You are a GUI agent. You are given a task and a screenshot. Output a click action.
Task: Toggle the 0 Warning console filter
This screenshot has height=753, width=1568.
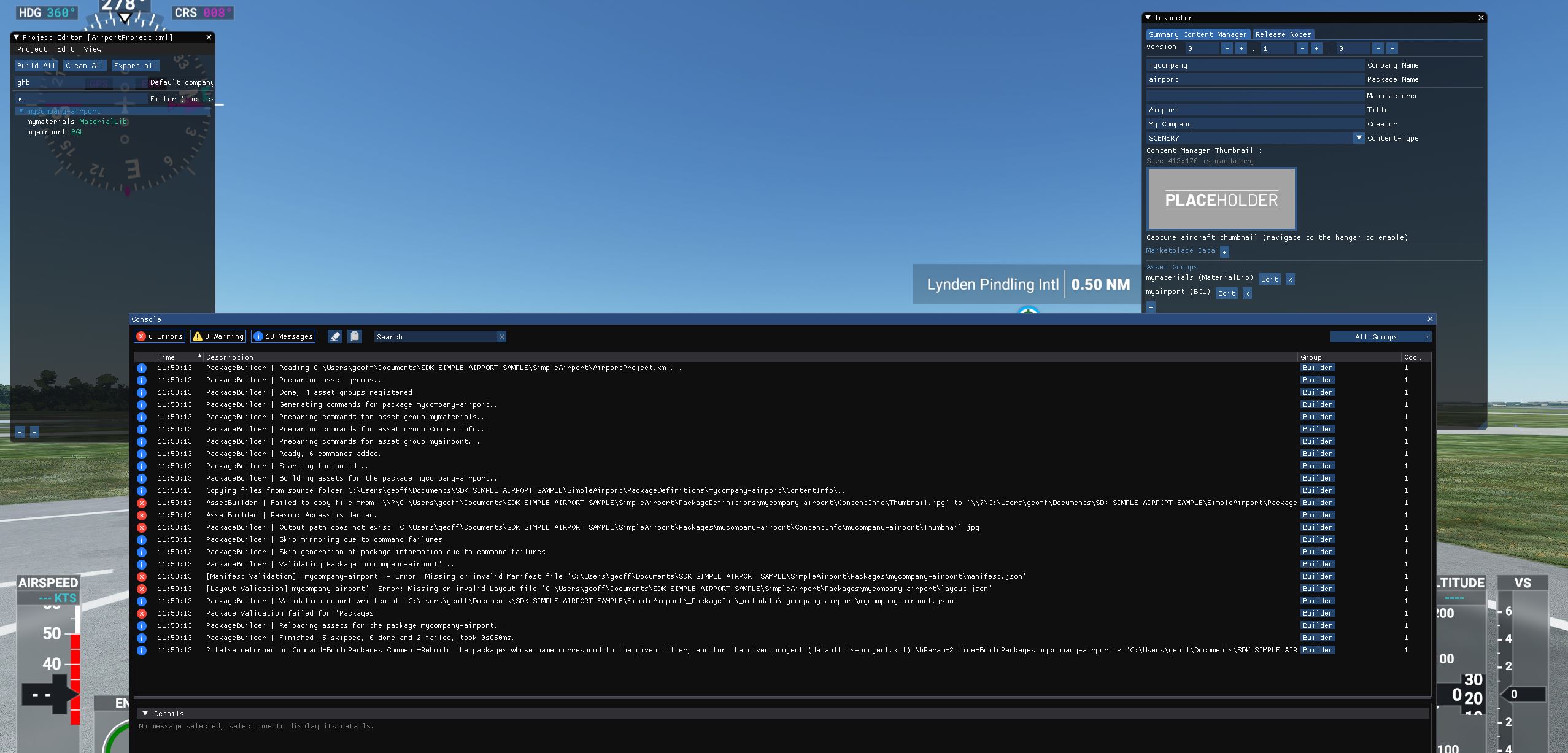pyautogui.click(x=218, y=336)
